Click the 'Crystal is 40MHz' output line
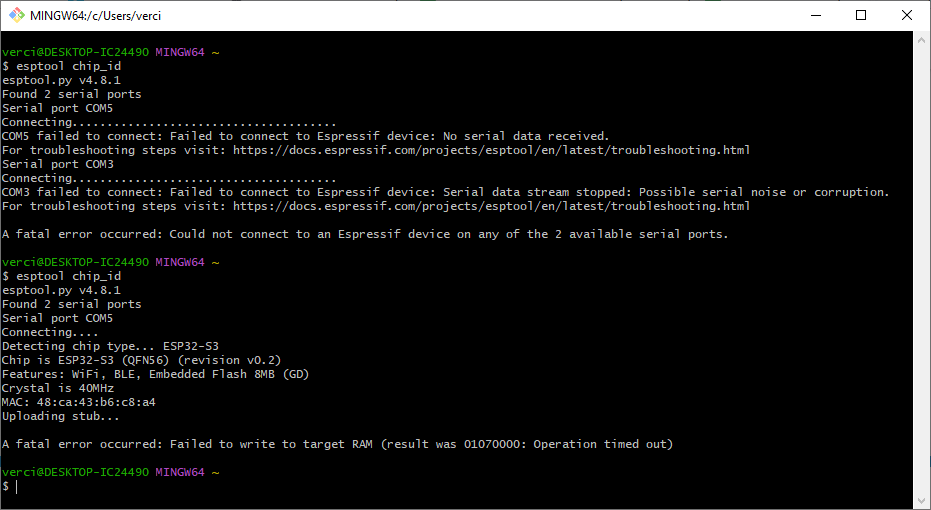 pyautogui.click(x=58, y=388)
